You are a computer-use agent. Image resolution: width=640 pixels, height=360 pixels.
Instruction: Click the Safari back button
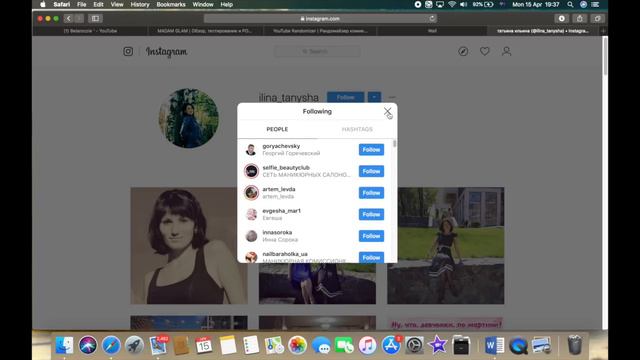(x=69, y=18)
